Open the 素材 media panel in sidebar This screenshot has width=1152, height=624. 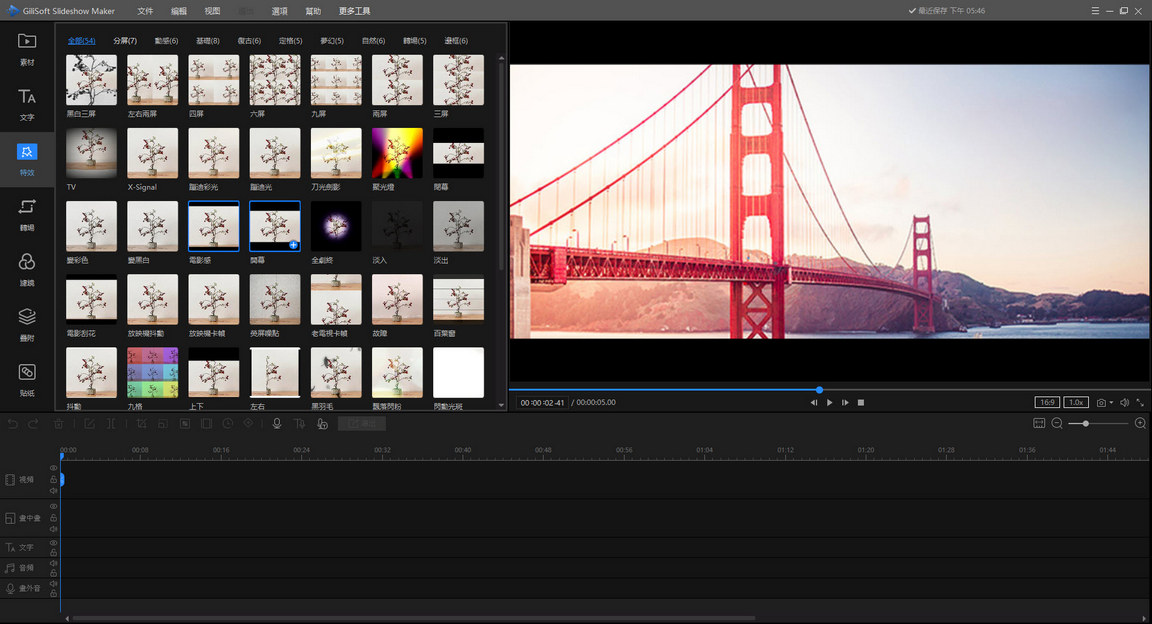(25, 48)
